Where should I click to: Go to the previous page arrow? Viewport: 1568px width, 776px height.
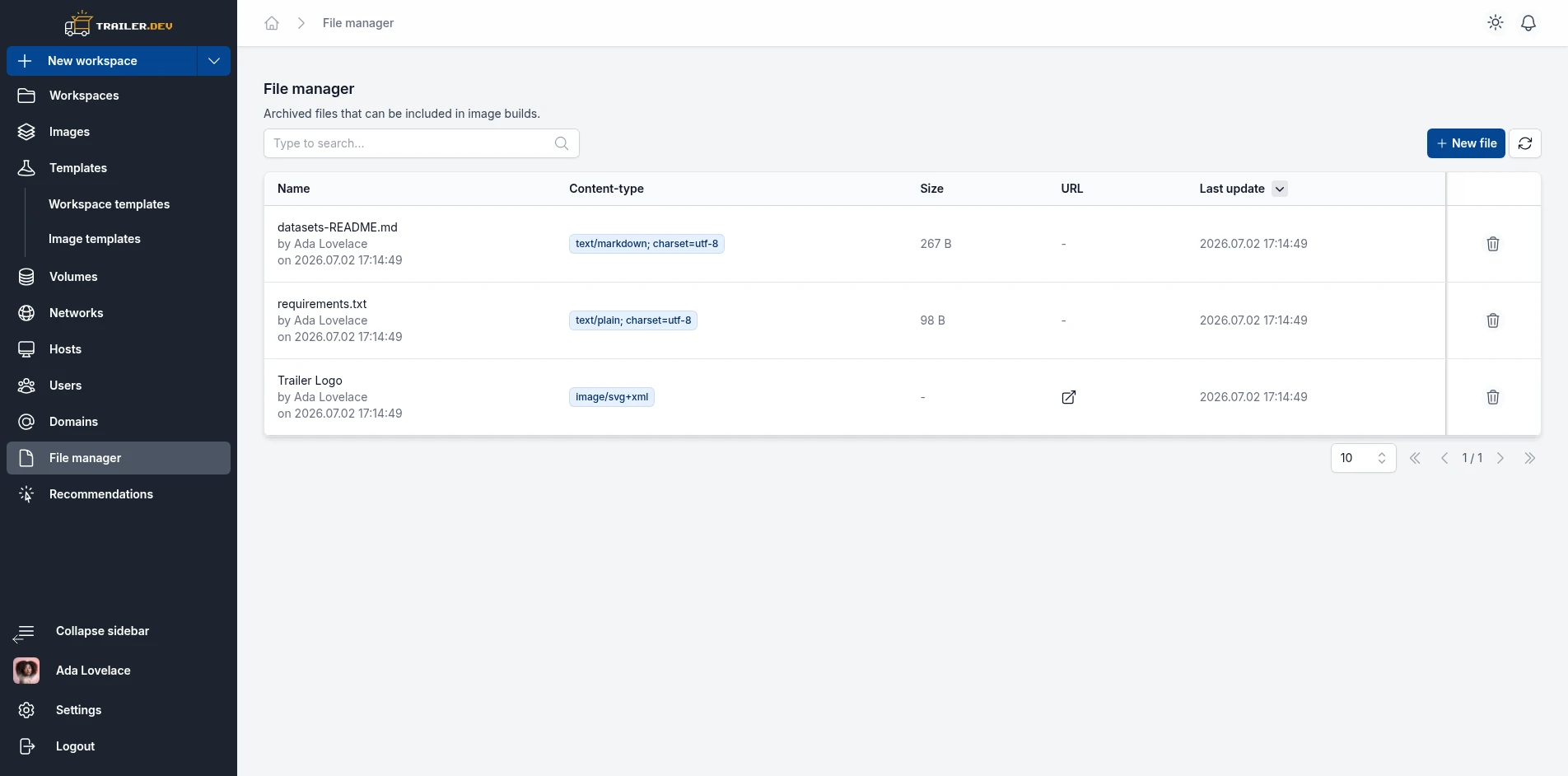tap(1444, 458)
